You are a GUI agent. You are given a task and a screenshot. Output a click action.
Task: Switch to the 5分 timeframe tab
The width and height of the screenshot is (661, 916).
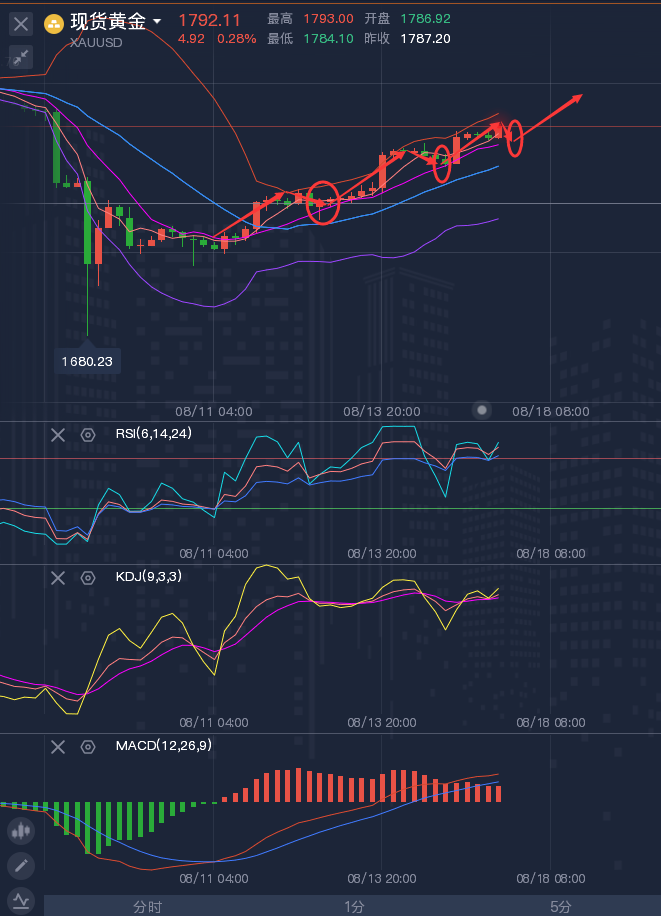click(561, 907)
